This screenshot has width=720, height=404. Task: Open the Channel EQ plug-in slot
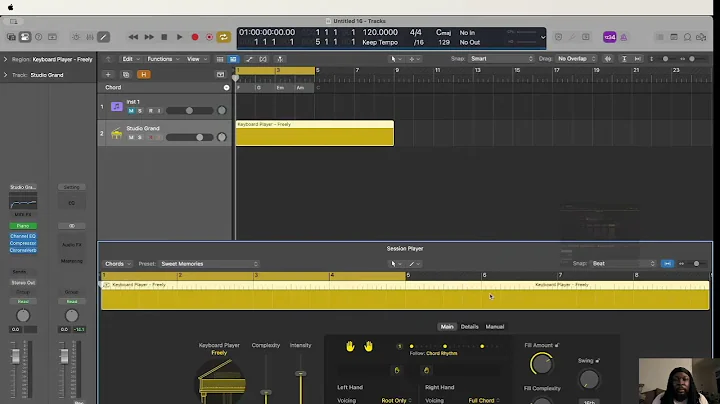[23, 236]
